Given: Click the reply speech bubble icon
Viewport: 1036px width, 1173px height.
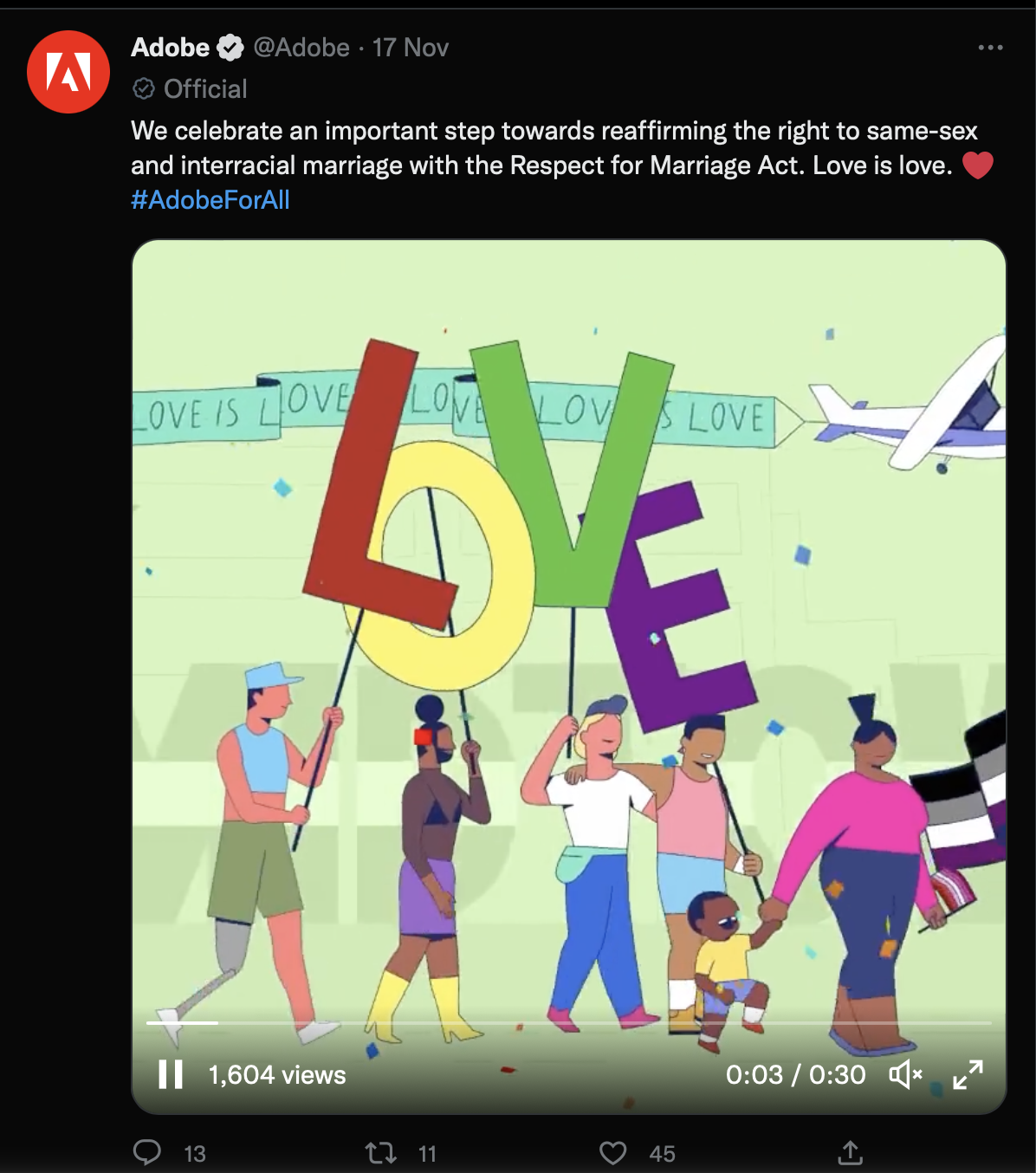Looking at the screenshot, I should [x=147, y=1152].
